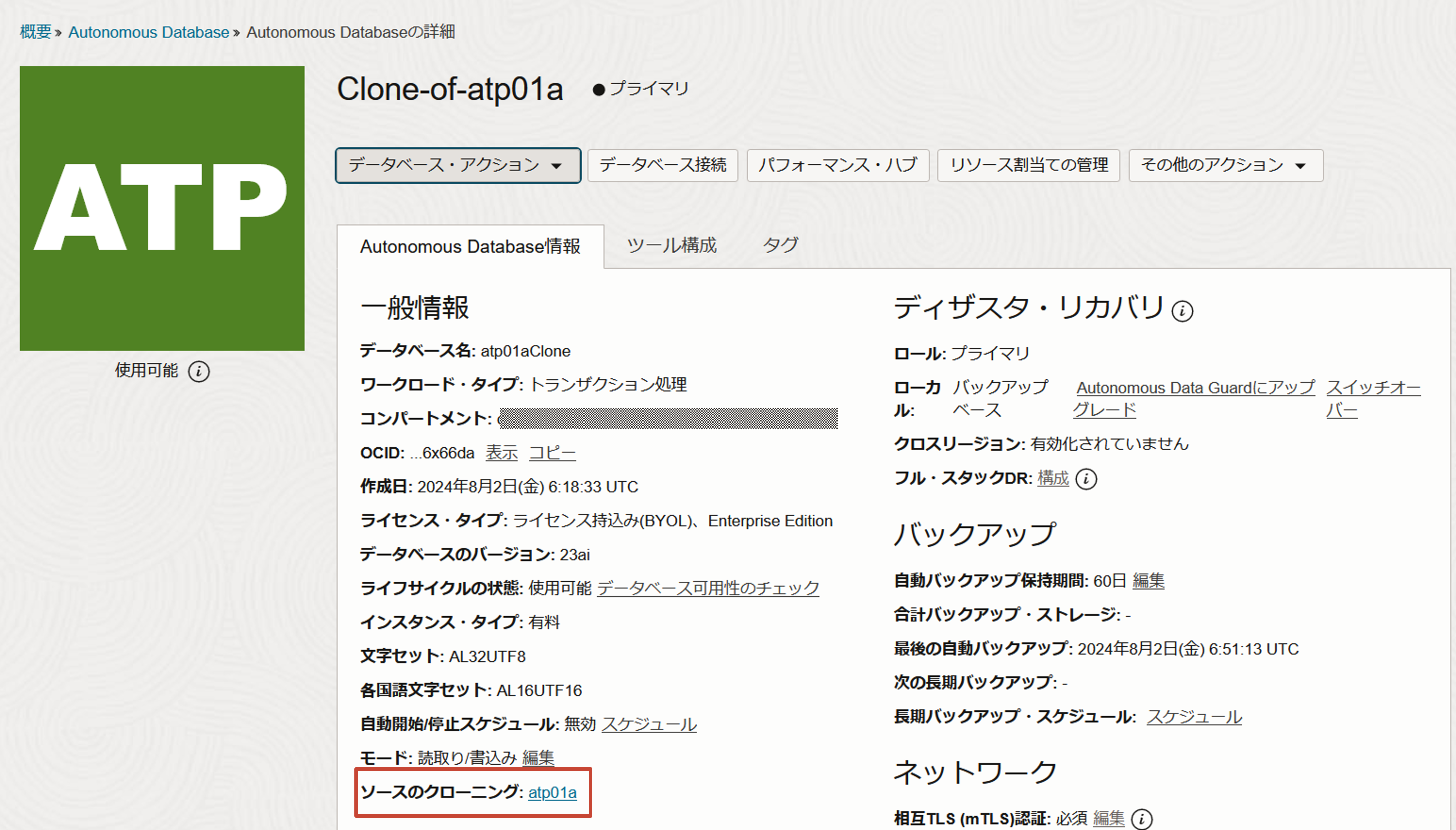Viewport: 1456px width, 830px height.
Task: Click the リソース割当ての管理 button
Action: [1028, 165]
